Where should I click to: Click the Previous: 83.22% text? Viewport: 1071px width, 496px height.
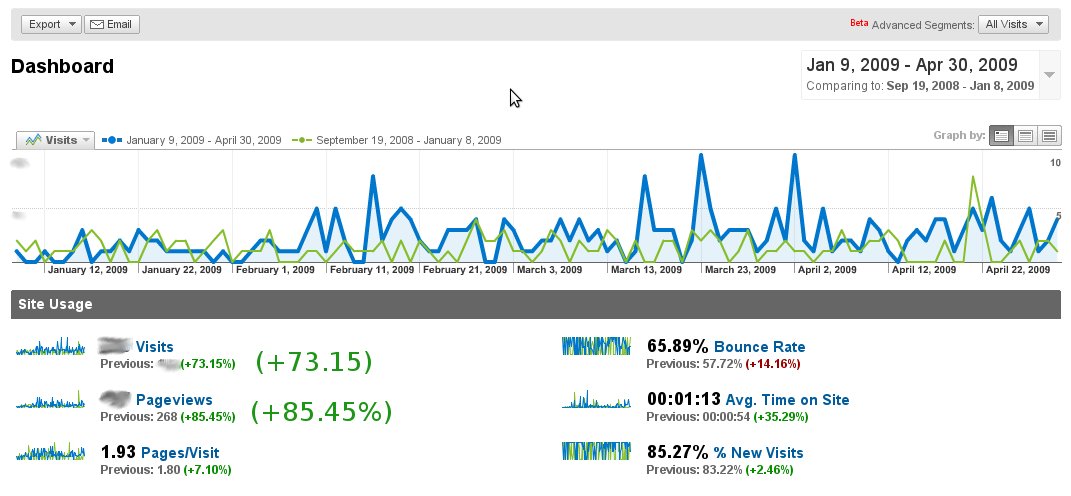[694, 470]
